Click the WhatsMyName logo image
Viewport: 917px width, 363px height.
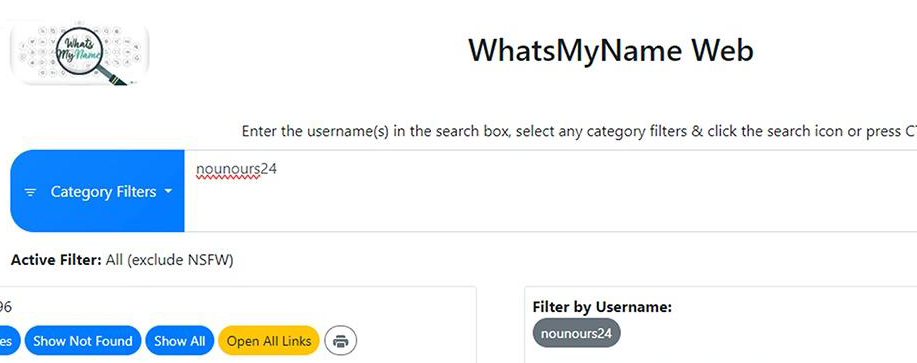click(x=80, y=53)
